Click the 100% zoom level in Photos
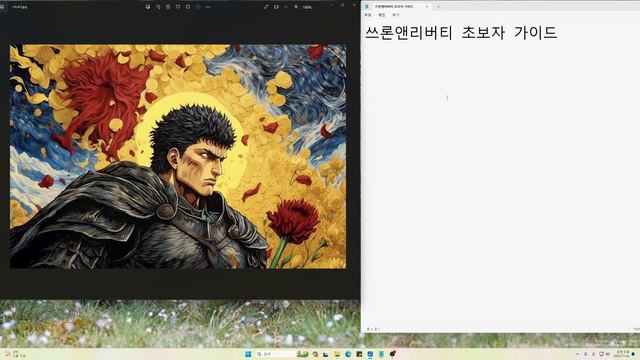640x360 pixels. [307, 7]
